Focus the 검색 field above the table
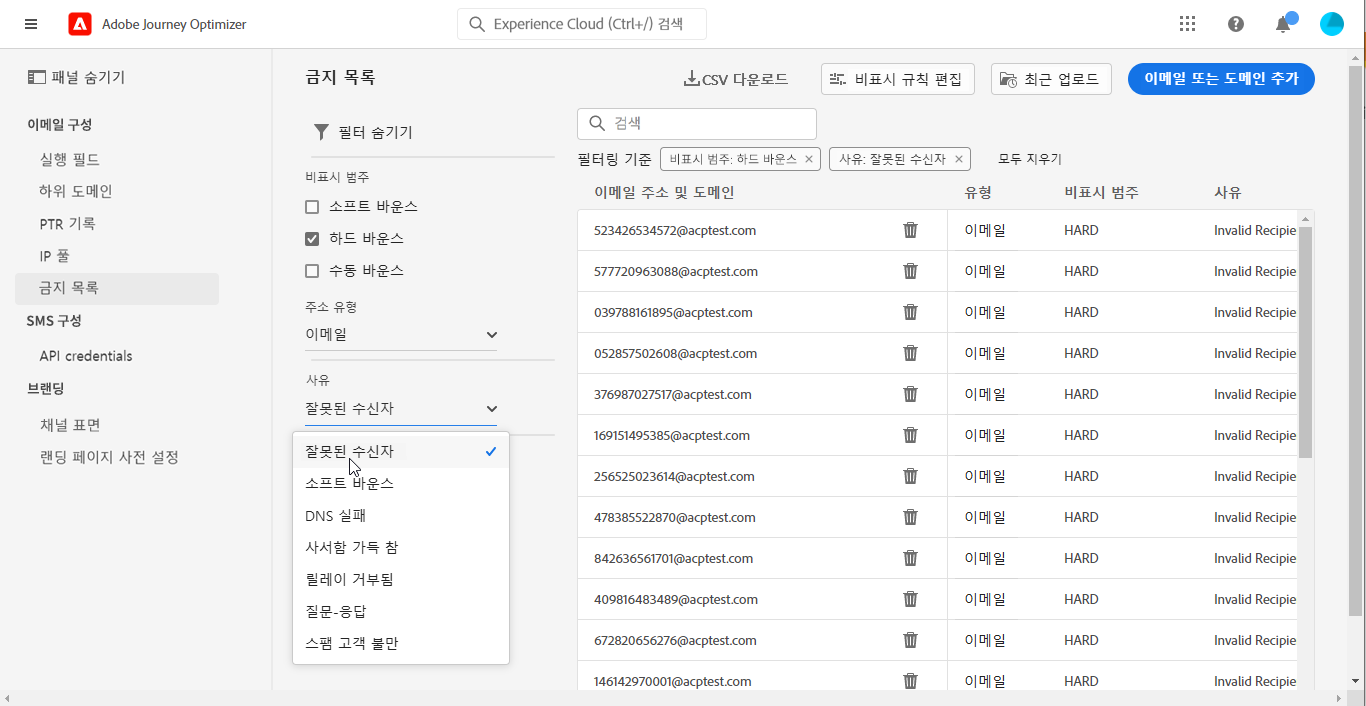Image resolution: width=1366 pixels, height=706 pixels. (697, 123)
